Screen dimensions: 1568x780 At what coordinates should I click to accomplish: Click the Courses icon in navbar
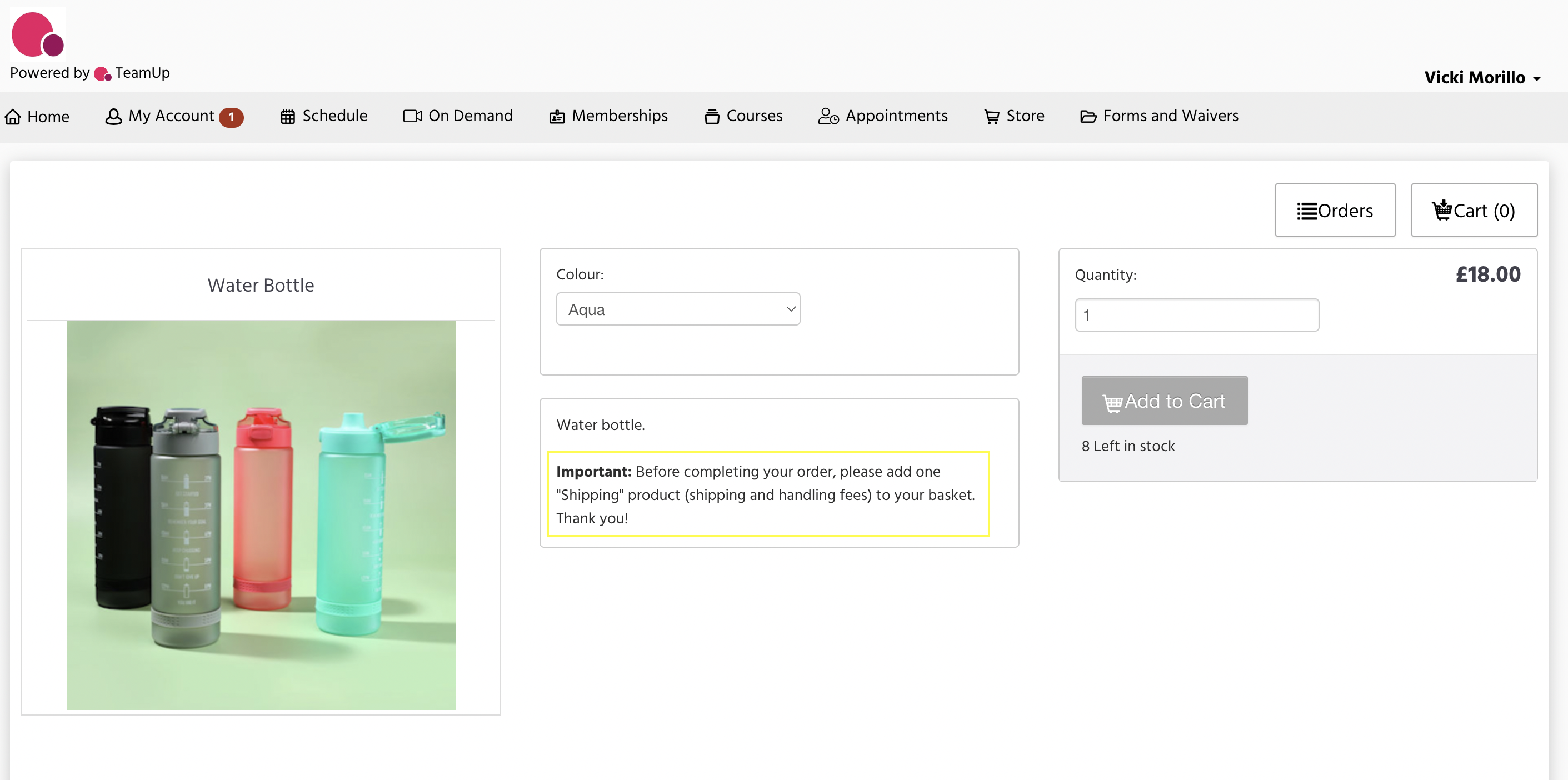(711, 116)
